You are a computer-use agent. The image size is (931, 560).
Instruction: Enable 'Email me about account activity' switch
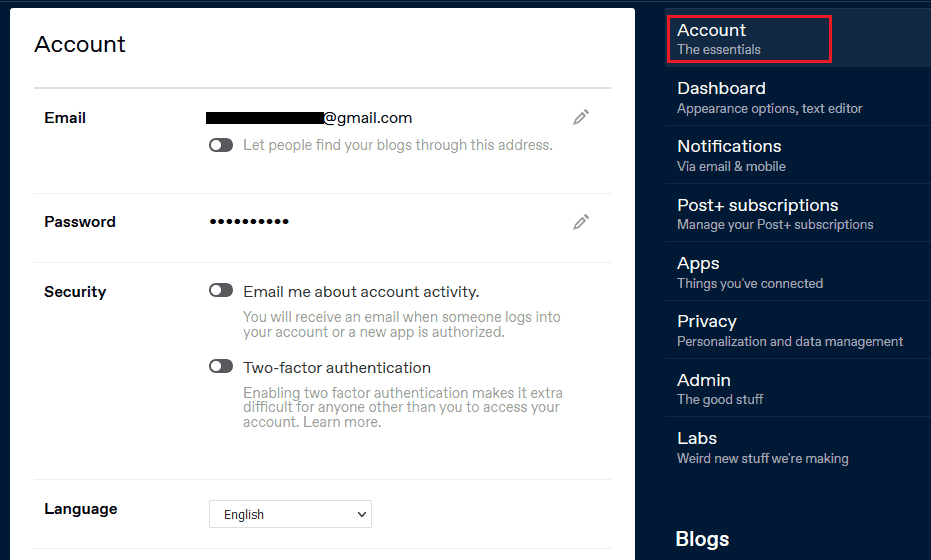point(221,290)
